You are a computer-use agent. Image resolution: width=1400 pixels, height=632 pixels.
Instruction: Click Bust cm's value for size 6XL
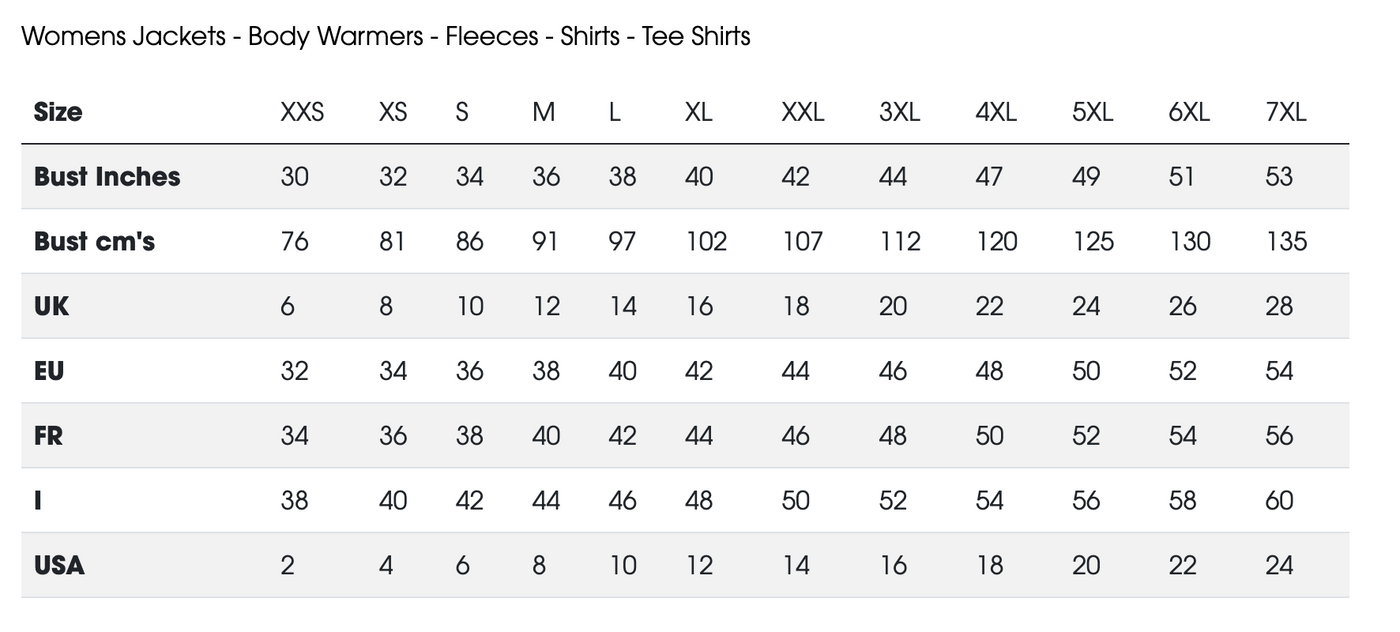1189,242
